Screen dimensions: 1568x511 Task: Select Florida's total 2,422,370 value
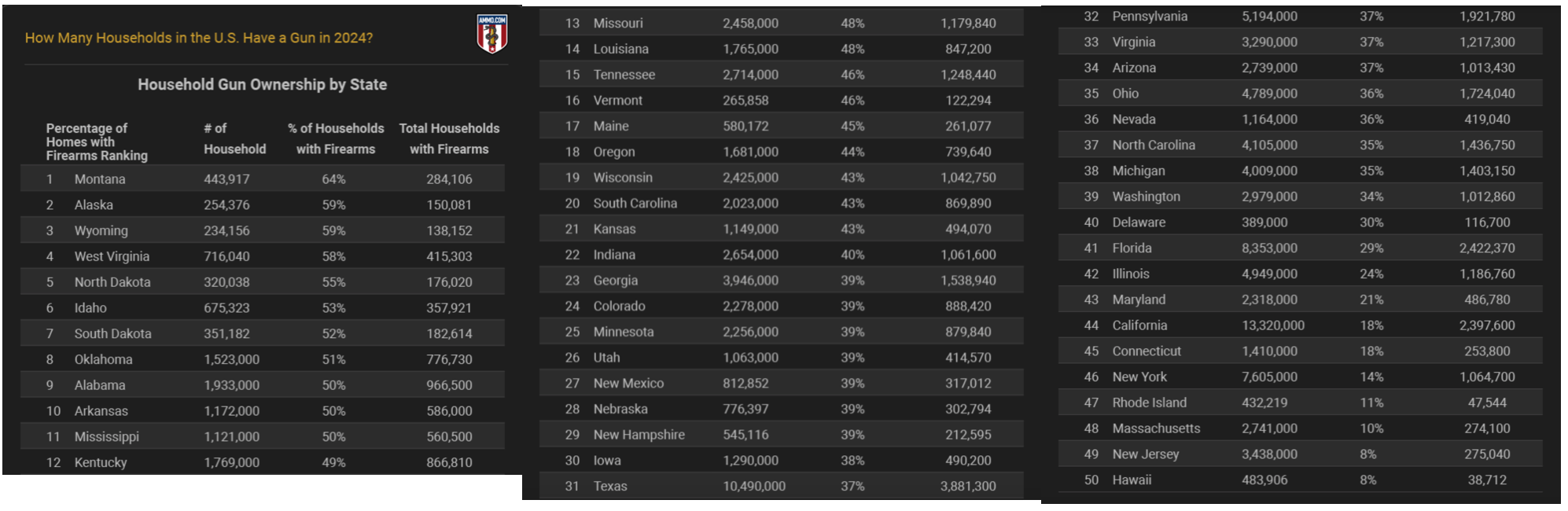(1486, 248)
